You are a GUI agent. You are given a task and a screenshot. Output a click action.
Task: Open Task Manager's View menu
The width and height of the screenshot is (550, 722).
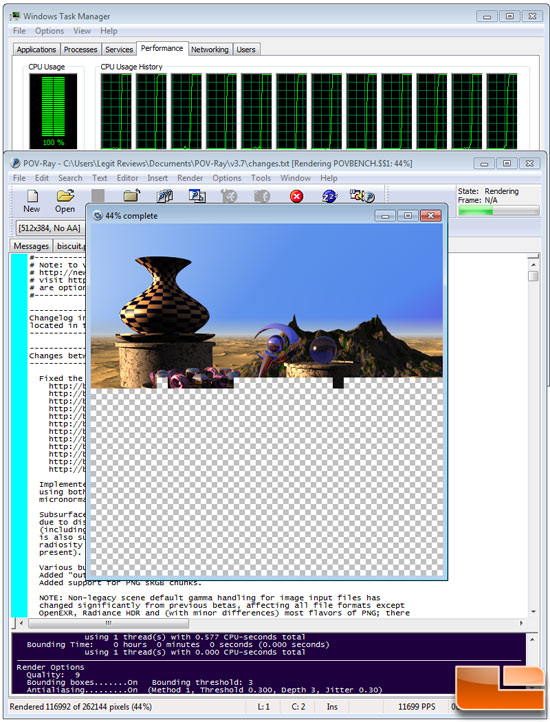(82, 31)
